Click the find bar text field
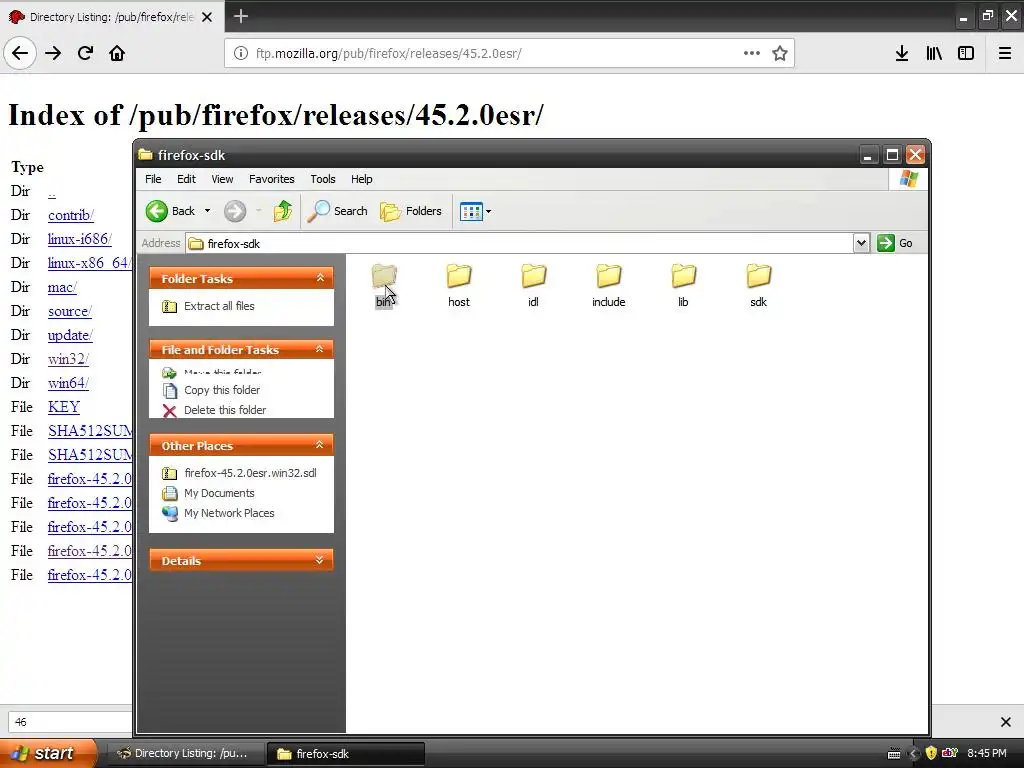The width and height of the screenshot is (1024, 768). point(70,722)
